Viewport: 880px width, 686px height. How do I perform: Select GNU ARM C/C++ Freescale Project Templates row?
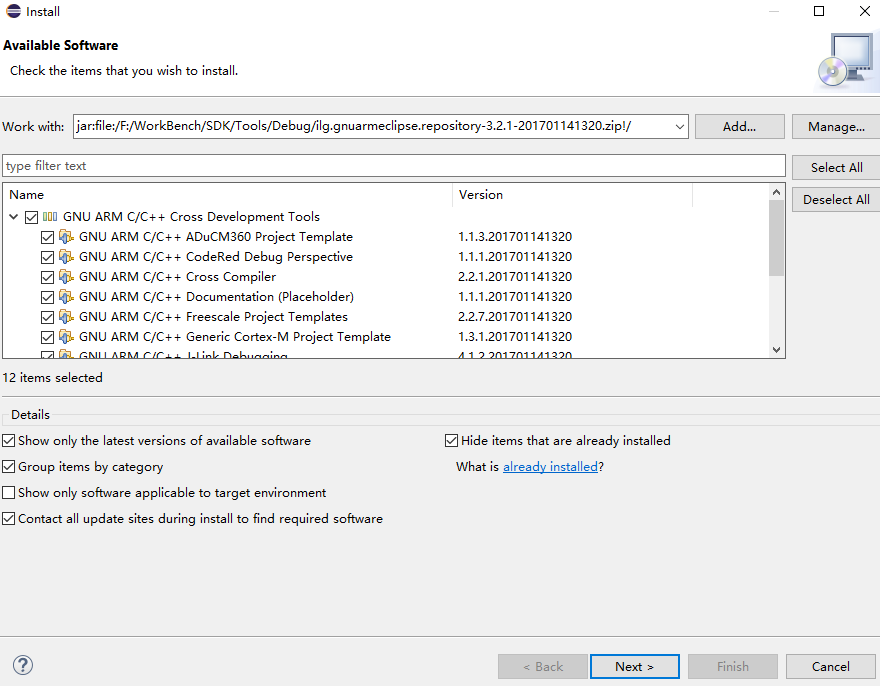point(386,317)
